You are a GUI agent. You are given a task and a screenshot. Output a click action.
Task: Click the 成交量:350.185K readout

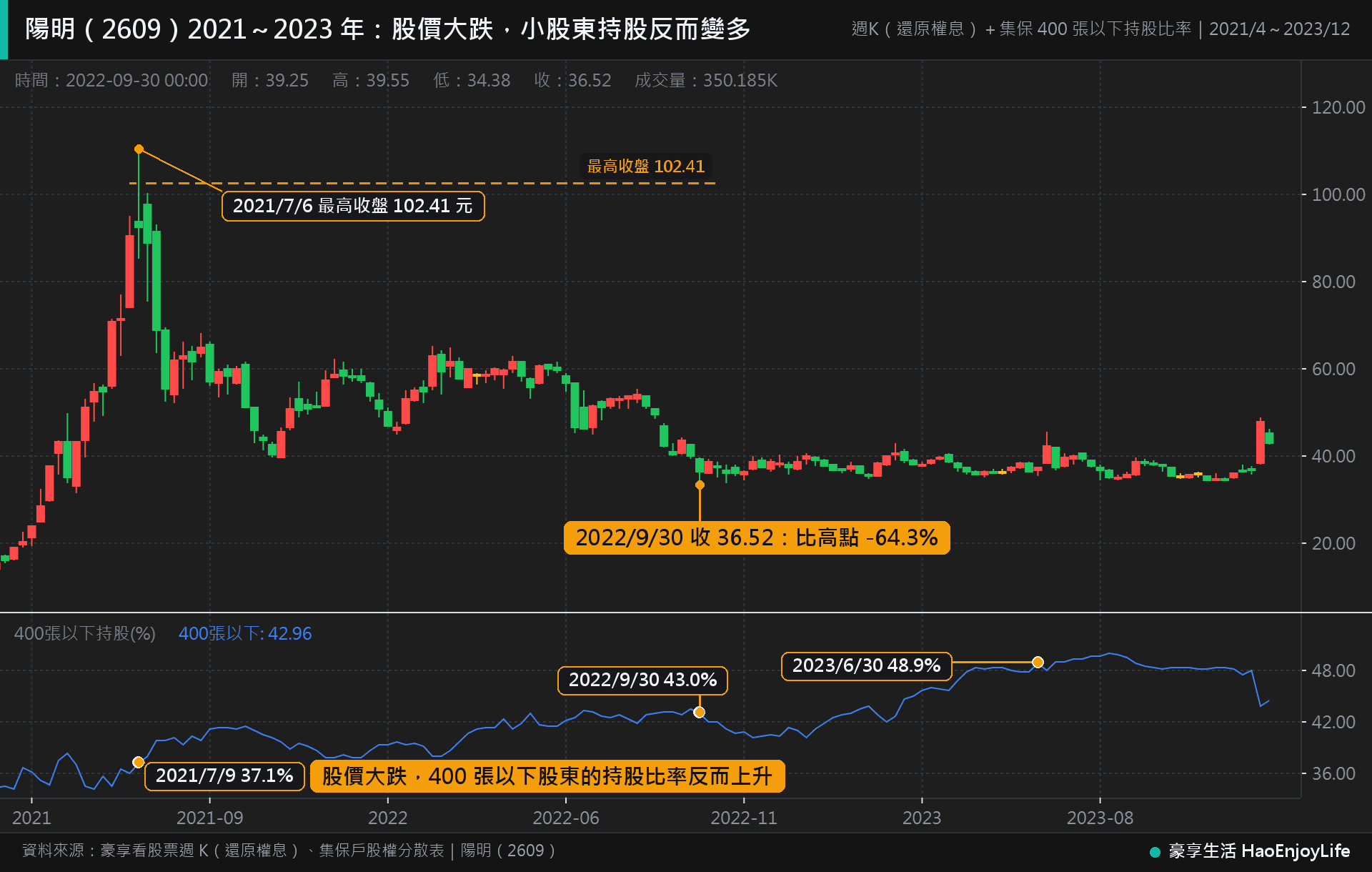click(x=706, y=80)
